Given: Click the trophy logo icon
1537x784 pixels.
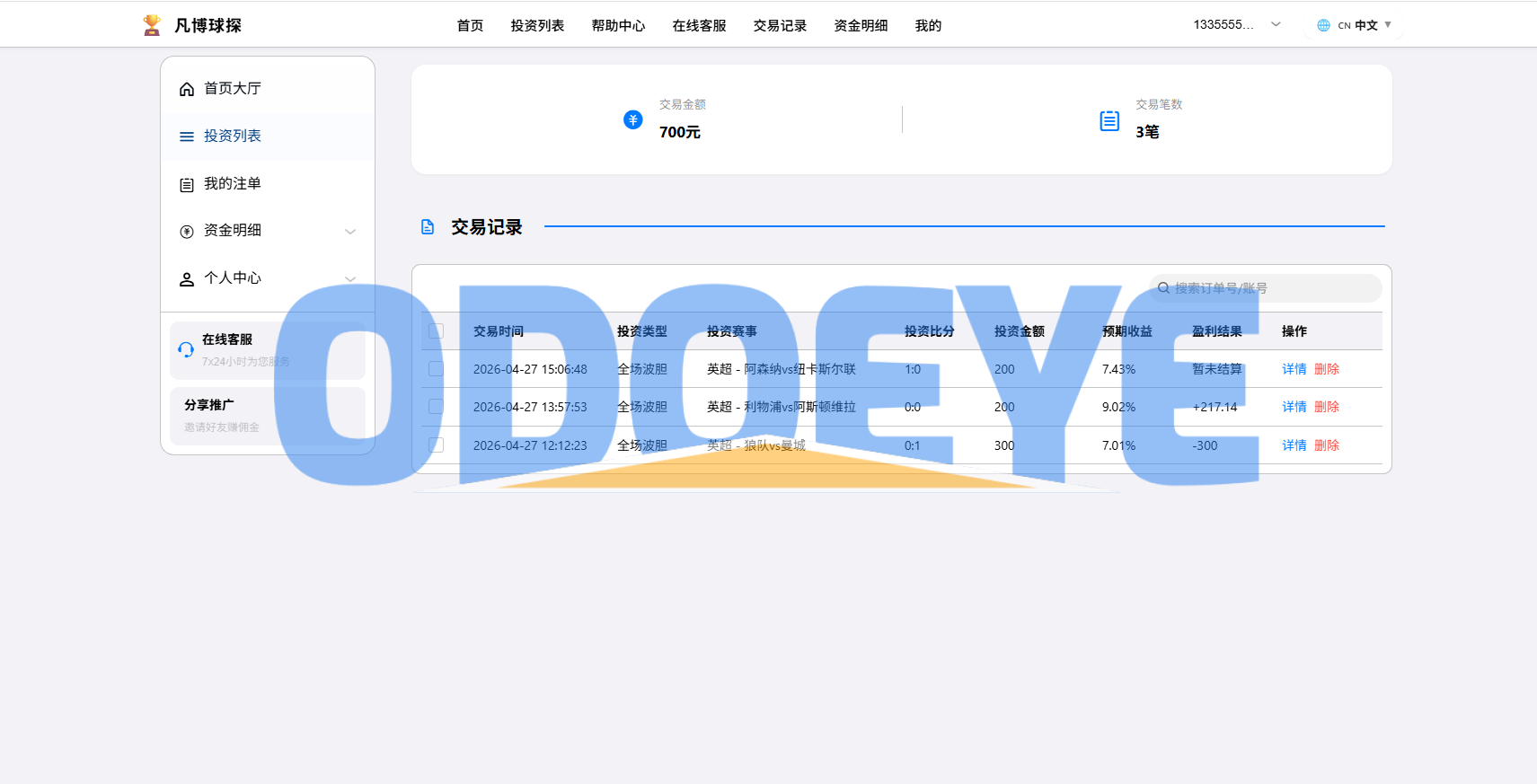Looking at the screenshot, I should [152, 25].
